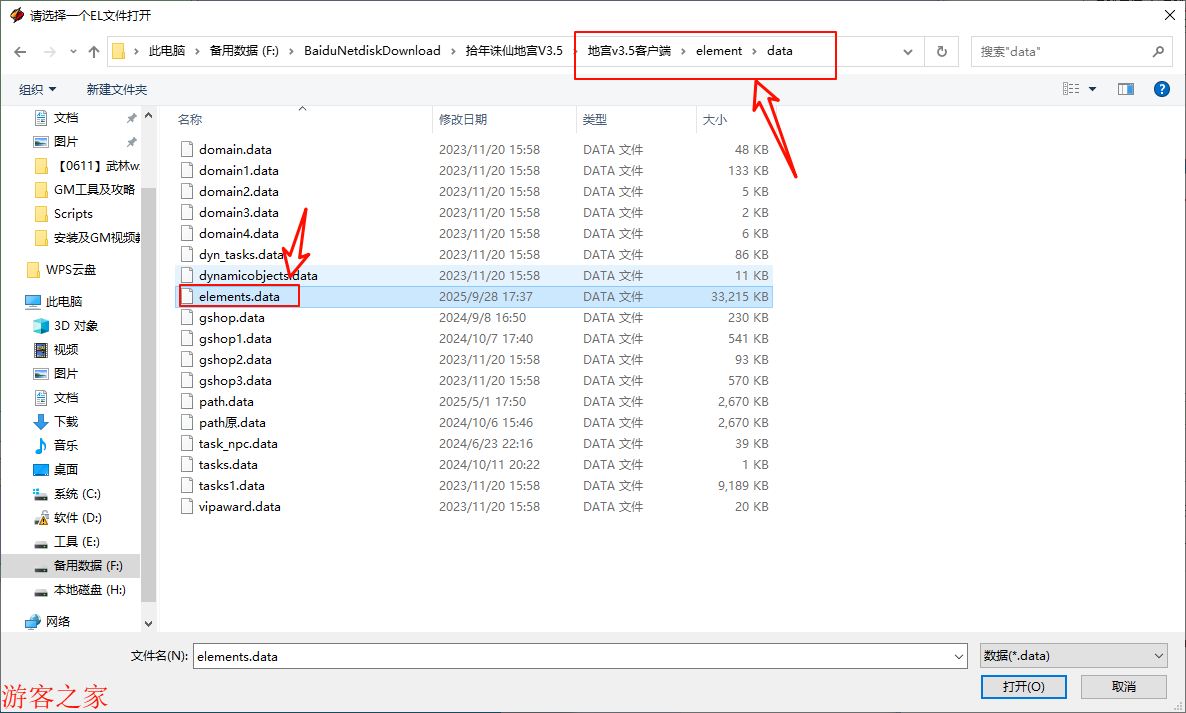Open the file type filter dropdown
The height and width of the screenshot is (713, 1186).
point(1073,656)
